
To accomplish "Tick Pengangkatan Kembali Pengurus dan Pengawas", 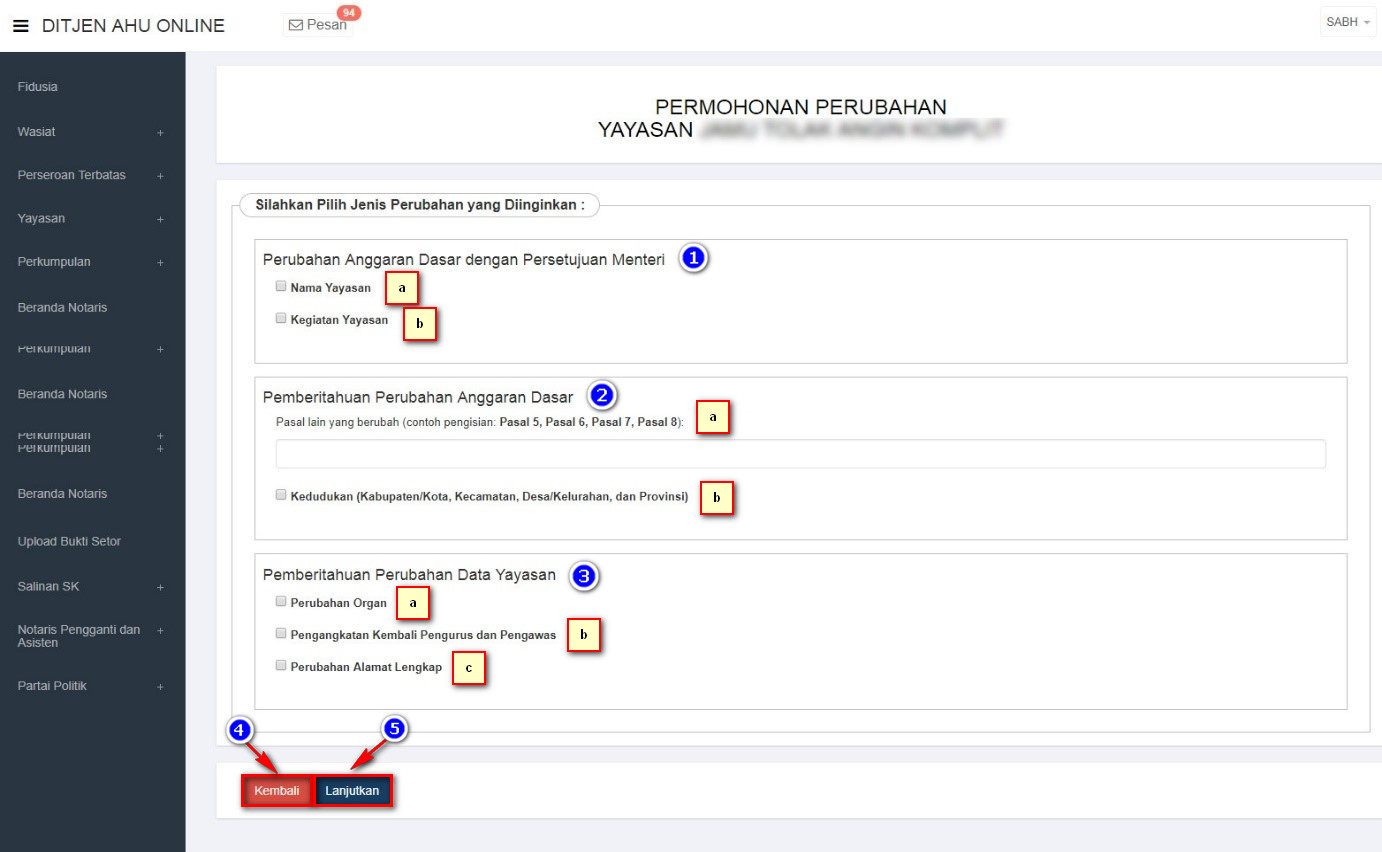I will [x=281, y=633].
